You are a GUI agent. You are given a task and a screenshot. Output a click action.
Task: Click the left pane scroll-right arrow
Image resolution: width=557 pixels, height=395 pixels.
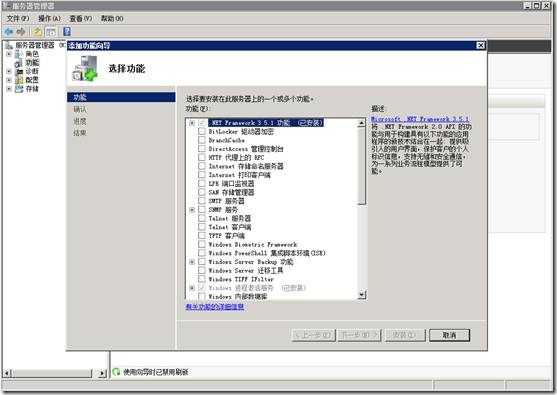(x=102, y=373)
